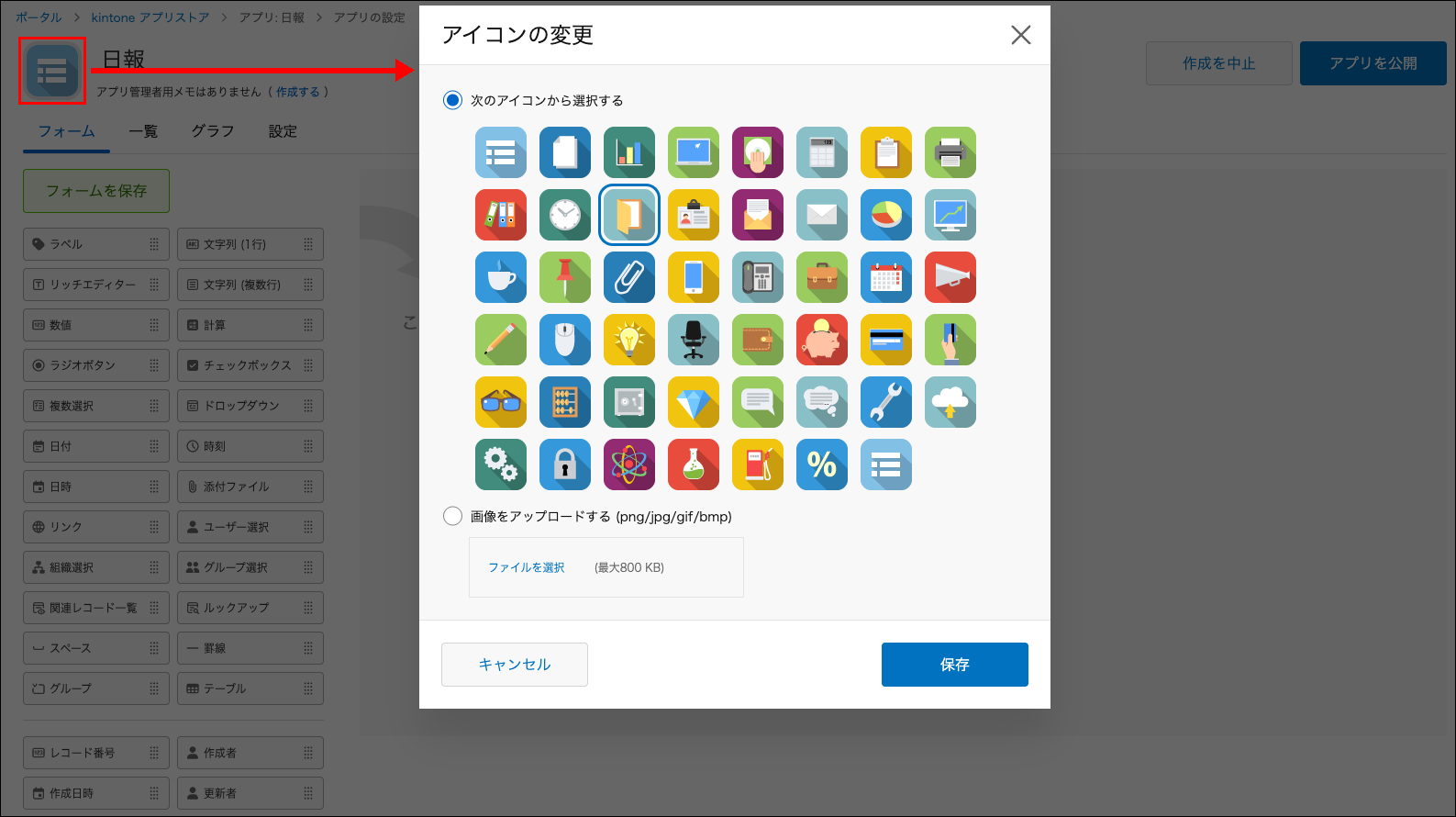Pick the clock app icon
1456x817 pixels.
pyautogui.click(x=565, y=215)
